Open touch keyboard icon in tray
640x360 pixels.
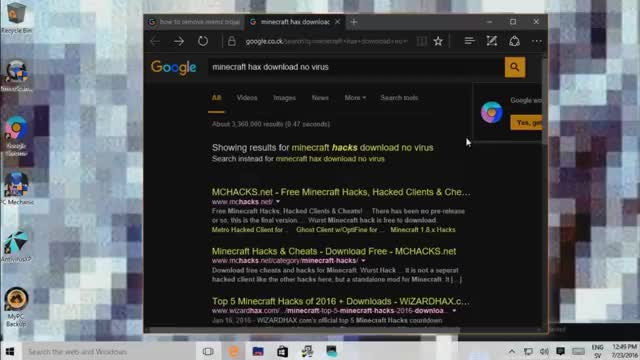[578, 351]
